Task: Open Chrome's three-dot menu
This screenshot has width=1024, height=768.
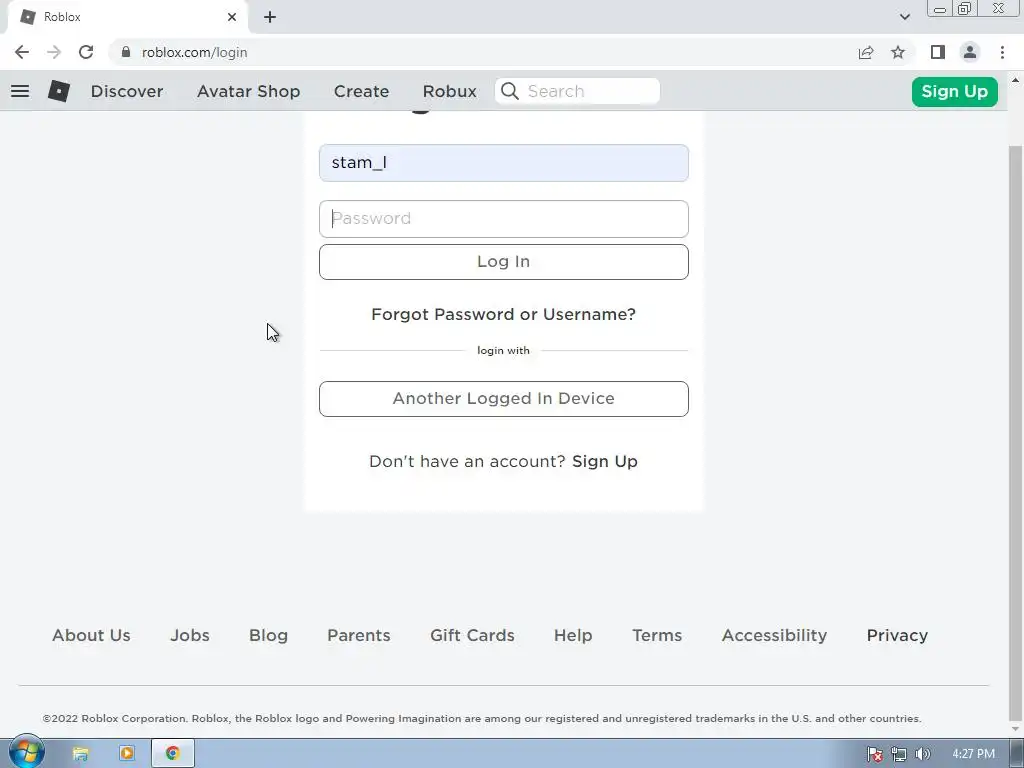Action: [1002, 52]
